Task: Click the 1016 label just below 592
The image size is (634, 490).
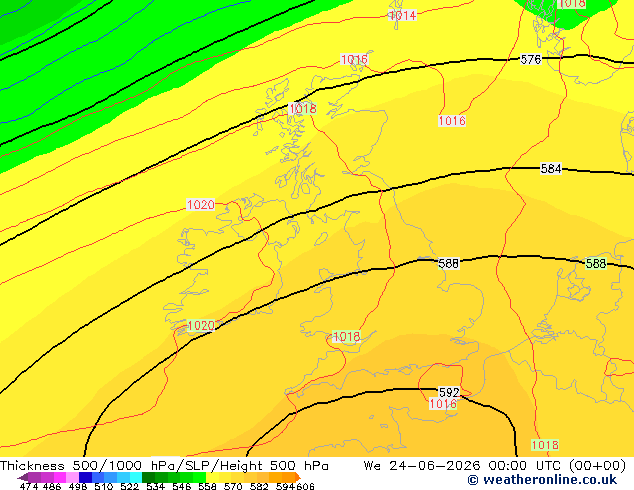Action: pyautogui.click(x=443, y=404)
